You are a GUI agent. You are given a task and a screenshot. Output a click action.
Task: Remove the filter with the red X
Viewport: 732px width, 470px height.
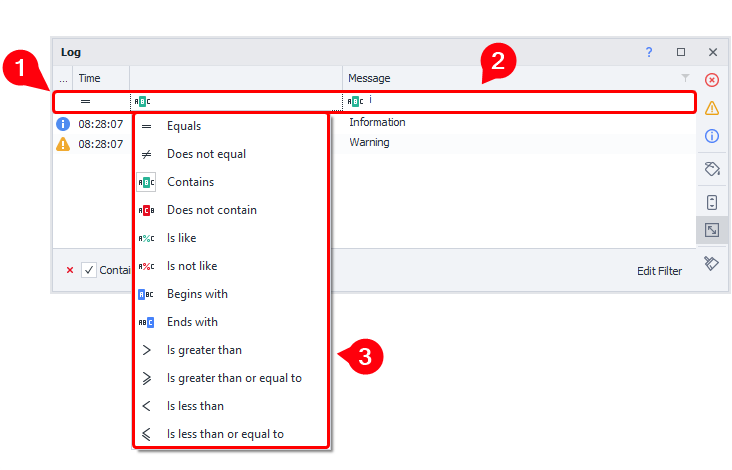tap(70, 270)
